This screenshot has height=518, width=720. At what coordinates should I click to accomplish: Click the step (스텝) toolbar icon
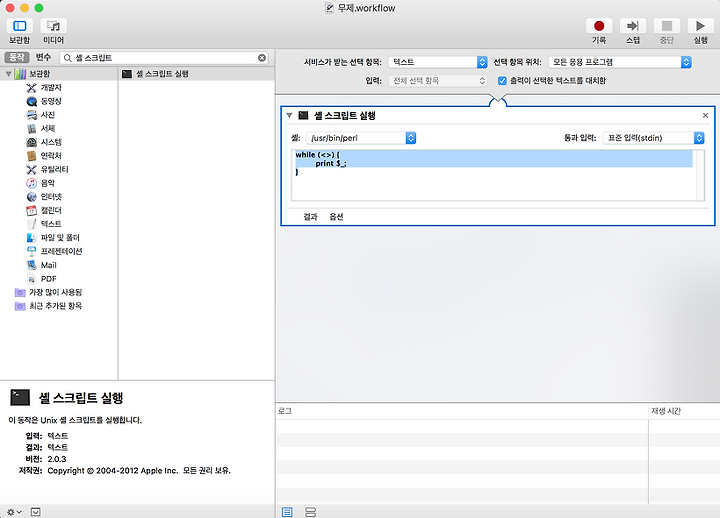click(x=633, y=26)
